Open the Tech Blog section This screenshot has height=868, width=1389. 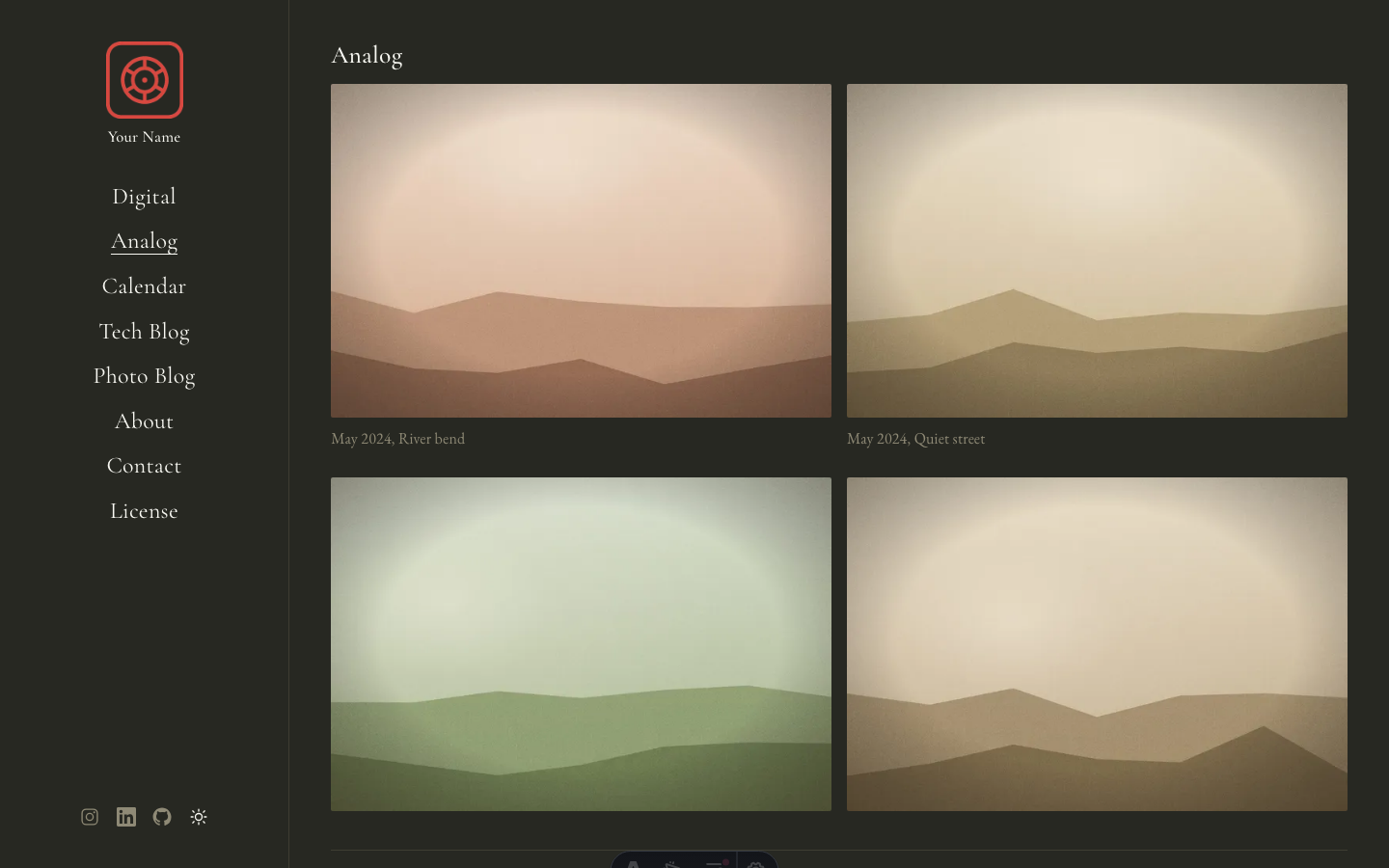pyautogui.click(x=144, y=332)
